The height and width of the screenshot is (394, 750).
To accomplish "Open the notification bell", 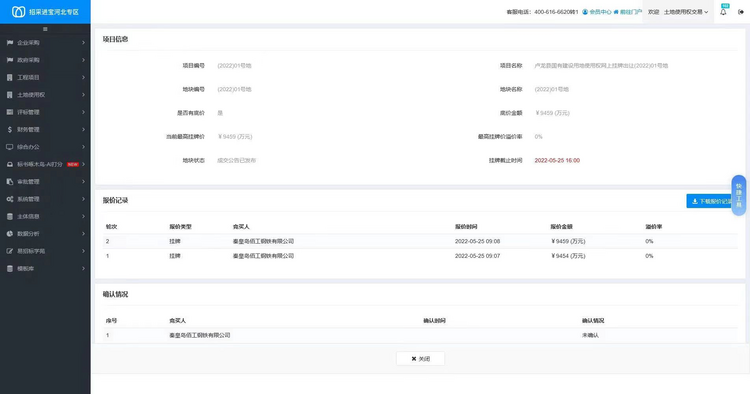I will point(723,12).
